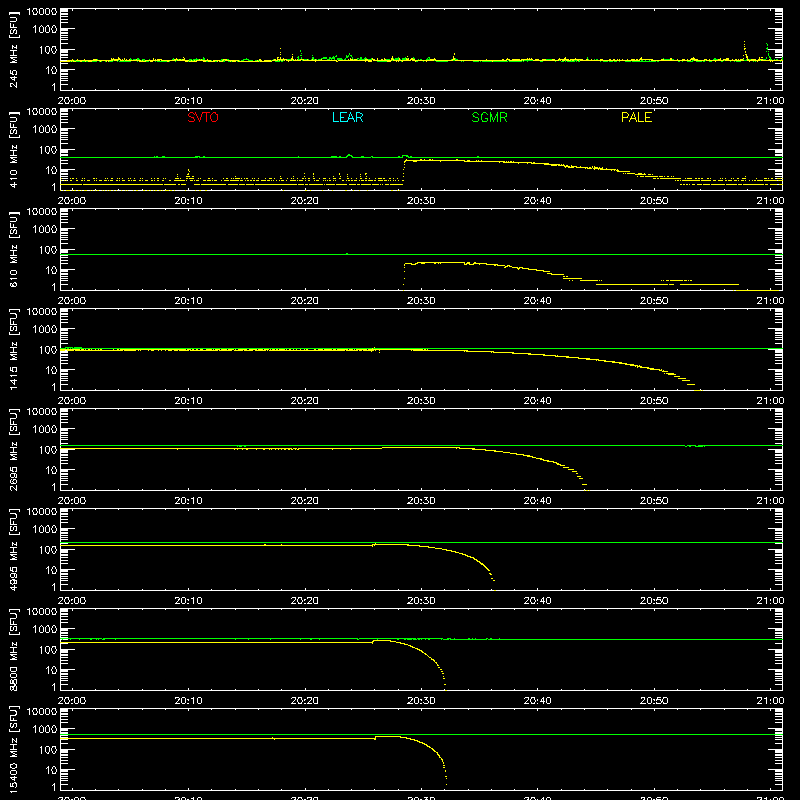The image size is (800, 800).
Task: Select the 2695 MHz [SFU] axis title
Action: (x=14, y=449)
